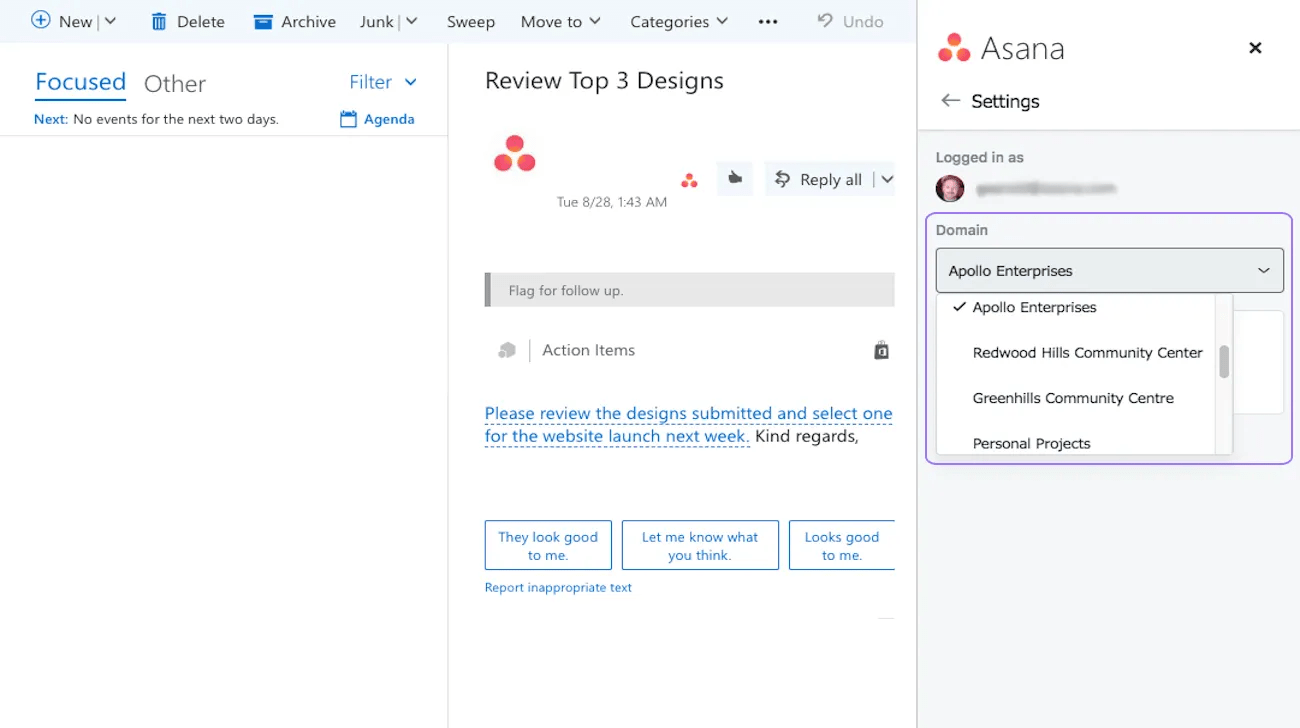Open the Categories dropdown

coord(678,21)
